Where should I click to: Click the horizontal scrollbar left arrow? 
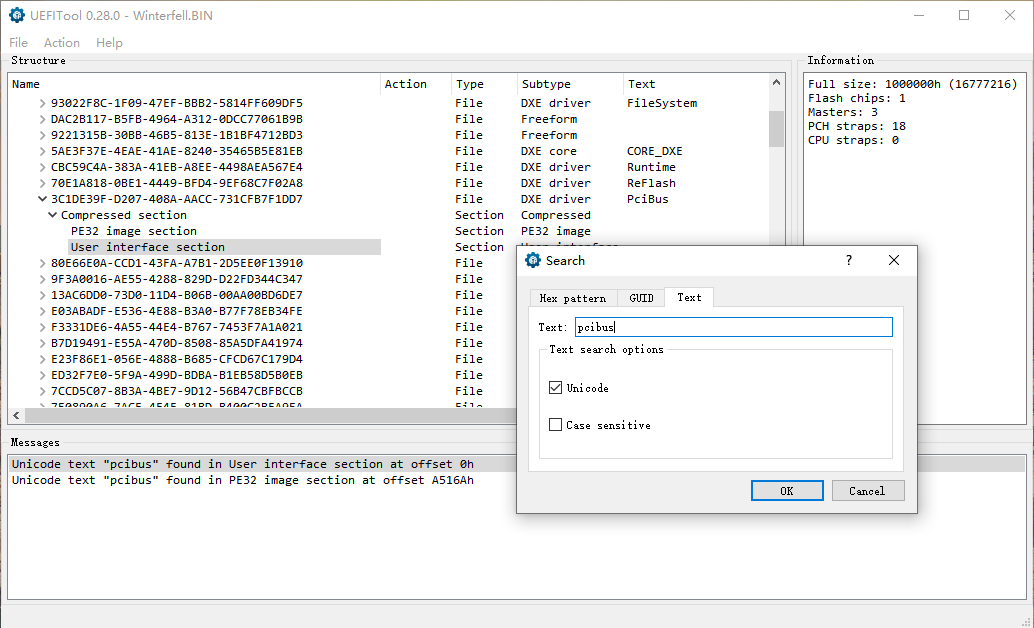[x=16, y=416]
